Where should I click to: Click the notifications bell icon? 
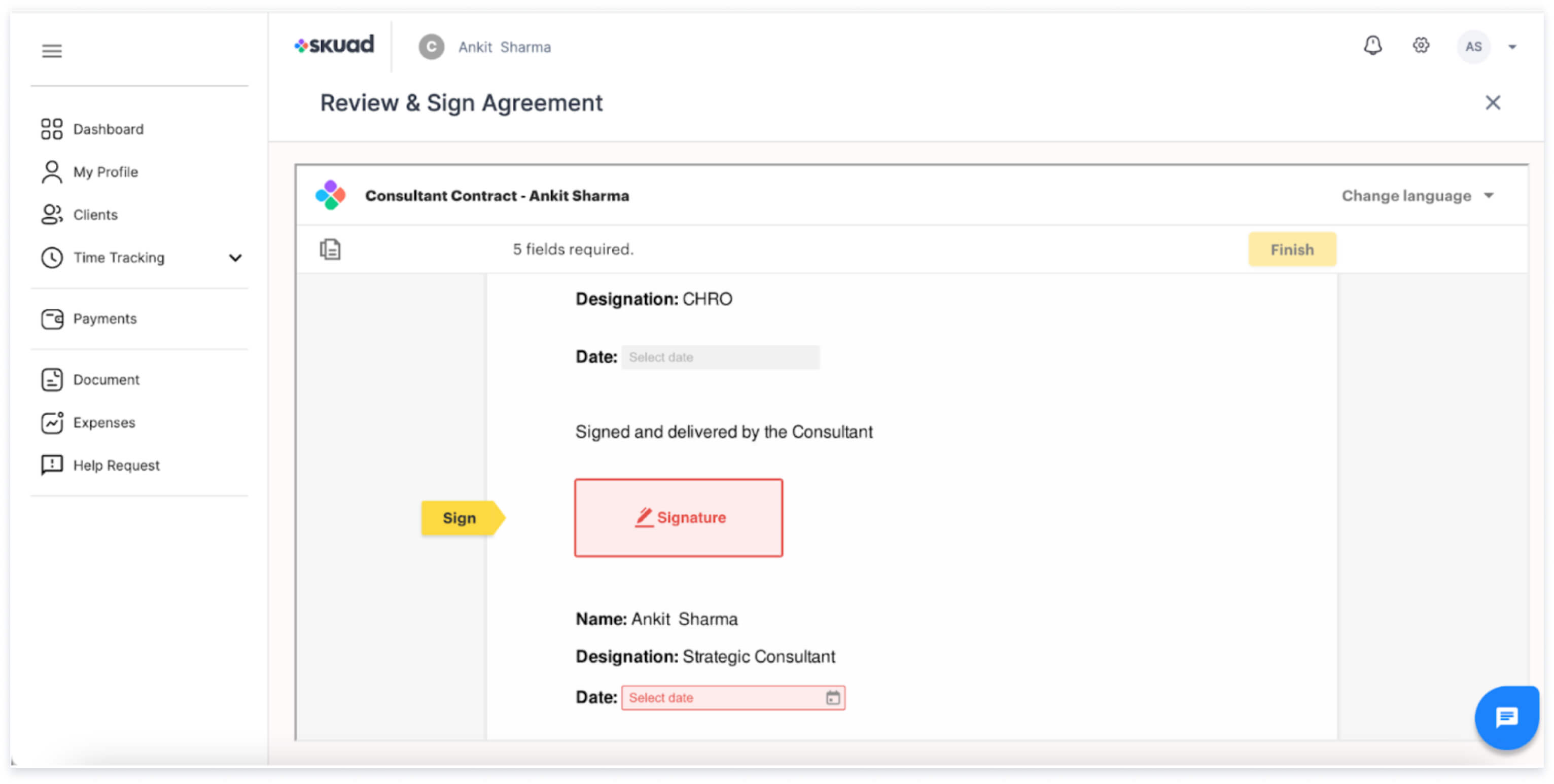(1372, 46)
